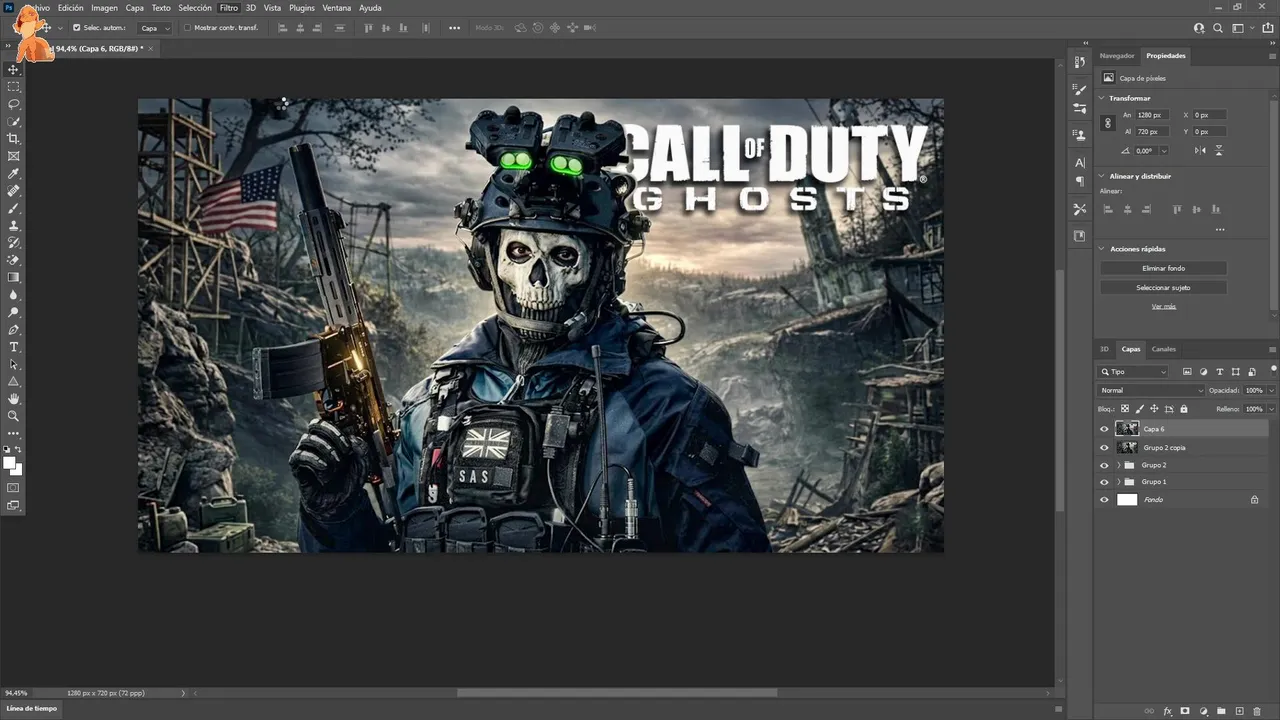Select the Blur tool

click(x=14, y=295)
